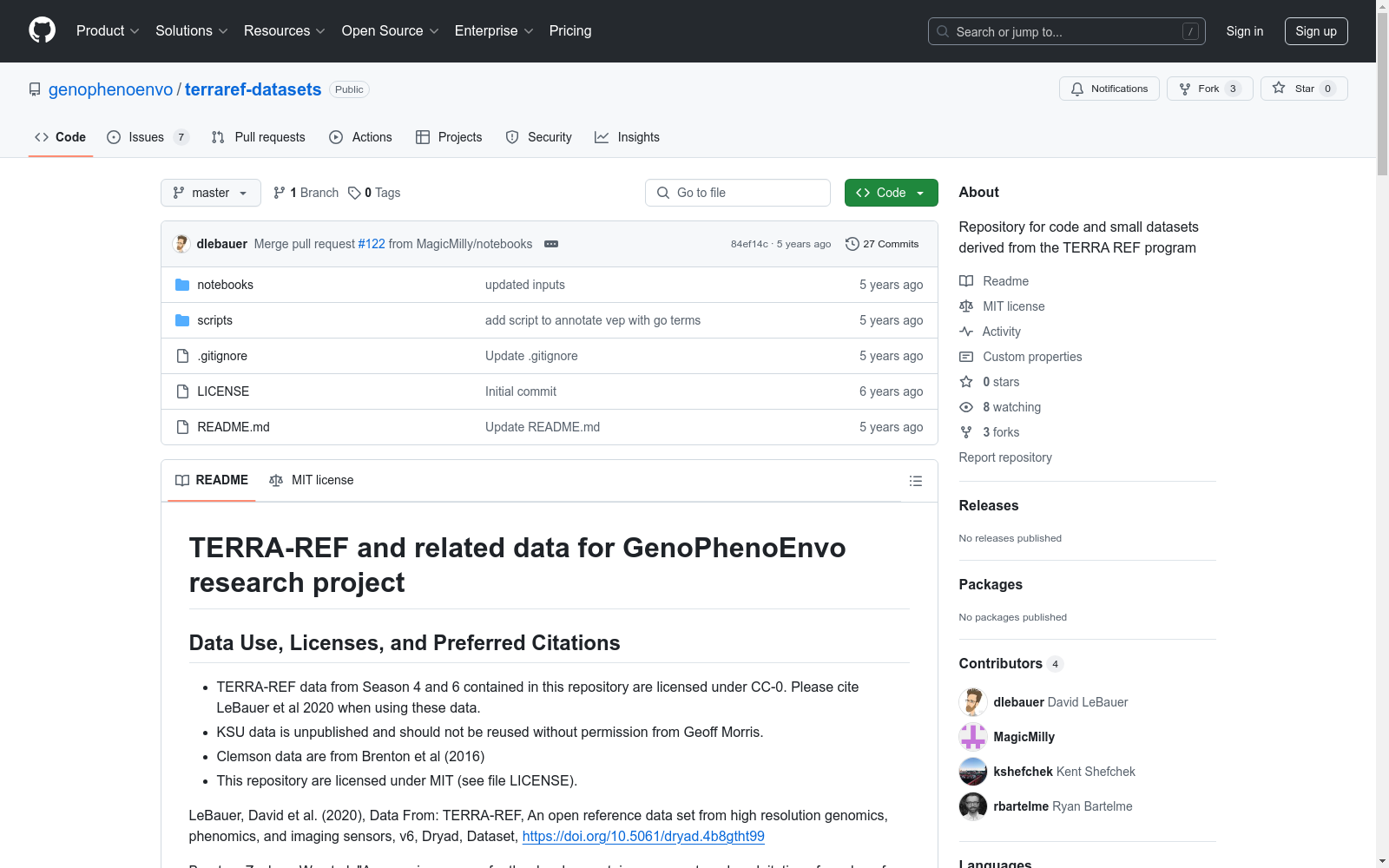Click dlebauer's avatar in commit bar
The height and width of the screenshot is (868, 1389).
click(x=181, y=244)
